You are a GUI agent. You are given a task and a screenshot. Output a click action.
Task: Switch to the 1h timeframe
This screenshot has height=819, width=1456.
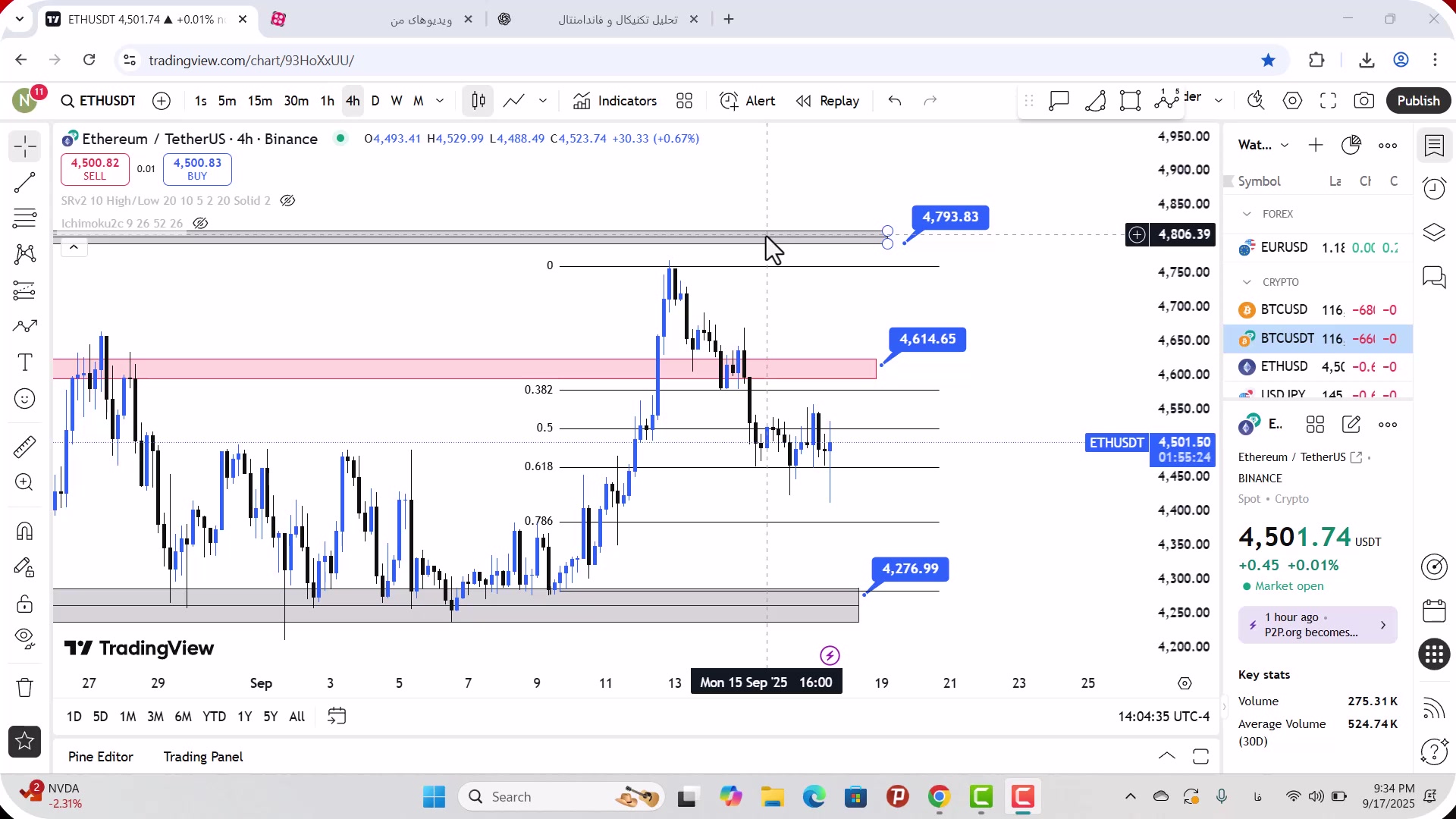pos(327,101)
